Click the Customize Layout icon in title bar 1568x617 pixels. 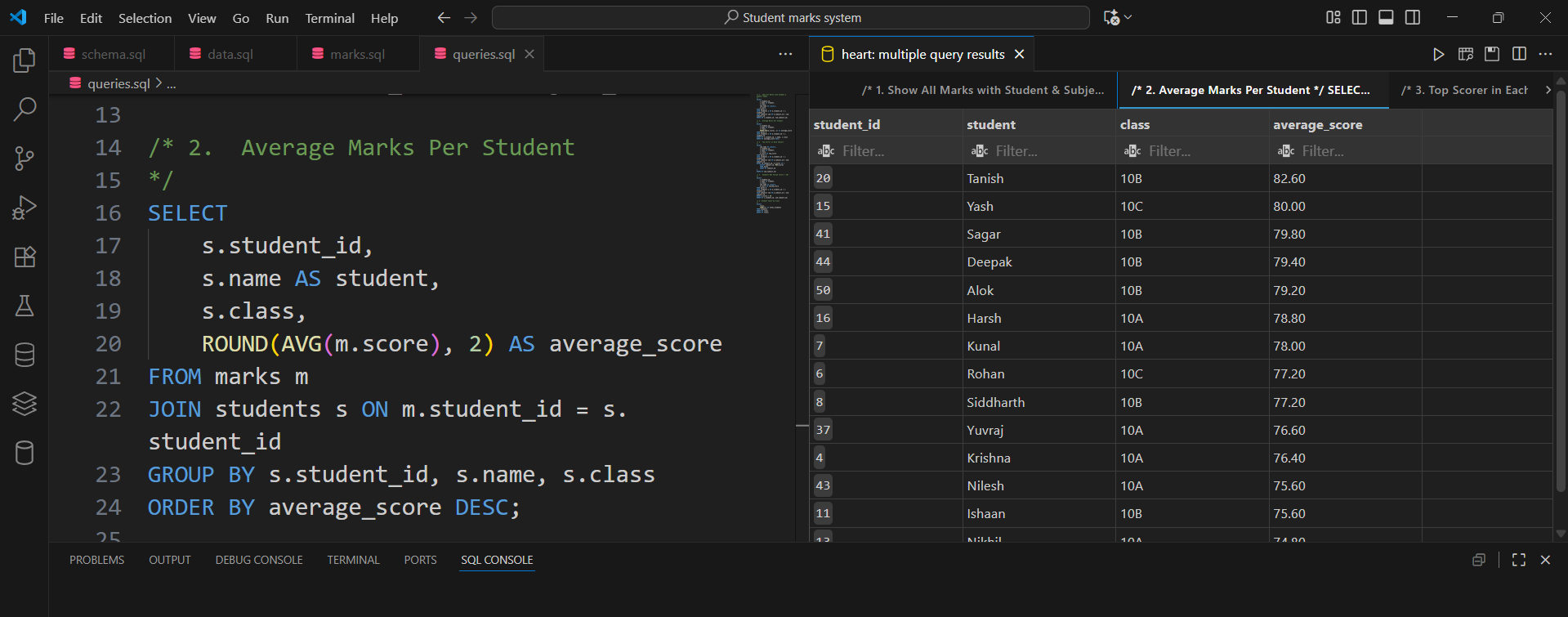point(1333,17)
